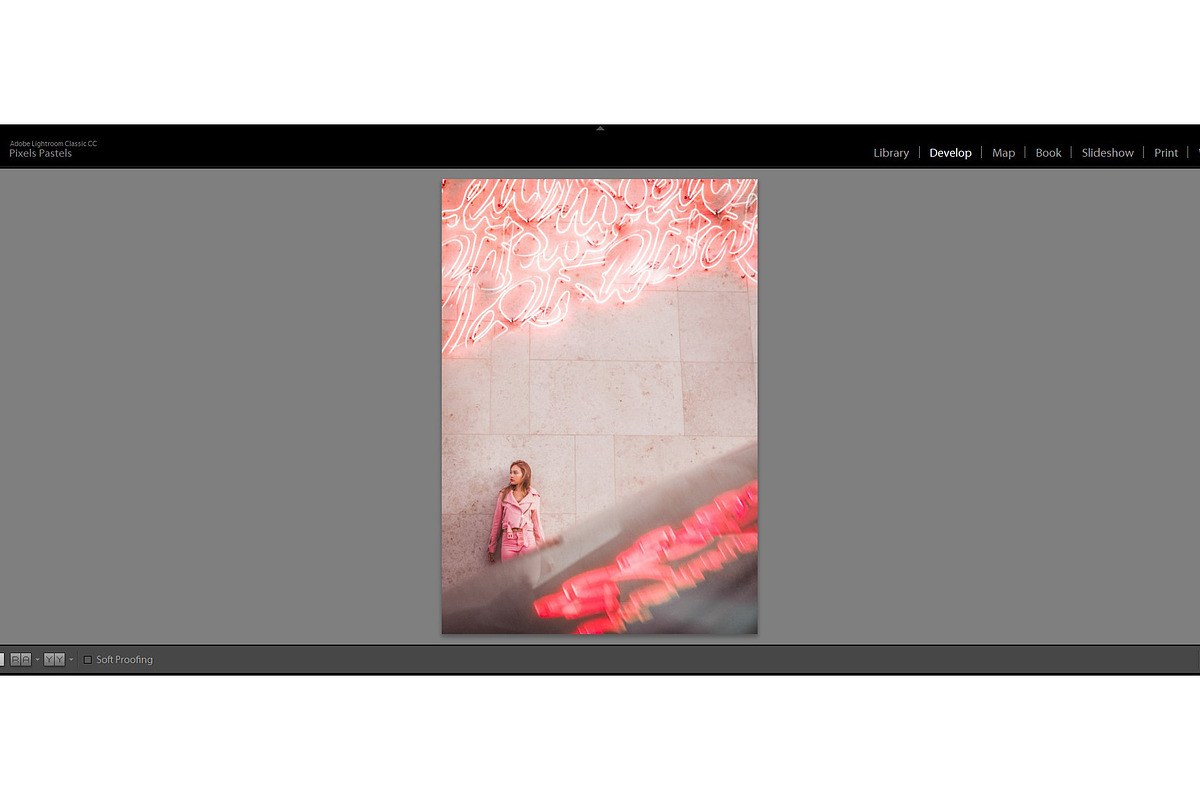
Task: Click the Adobe Lightroom Classic CC title
Action: (53, 144)
